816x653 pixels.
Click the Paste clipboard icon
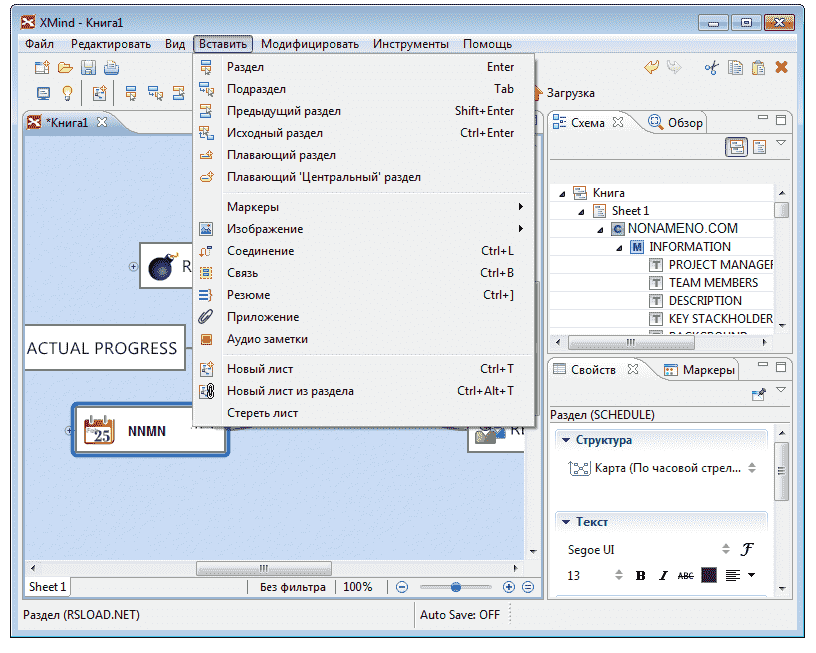758,68
